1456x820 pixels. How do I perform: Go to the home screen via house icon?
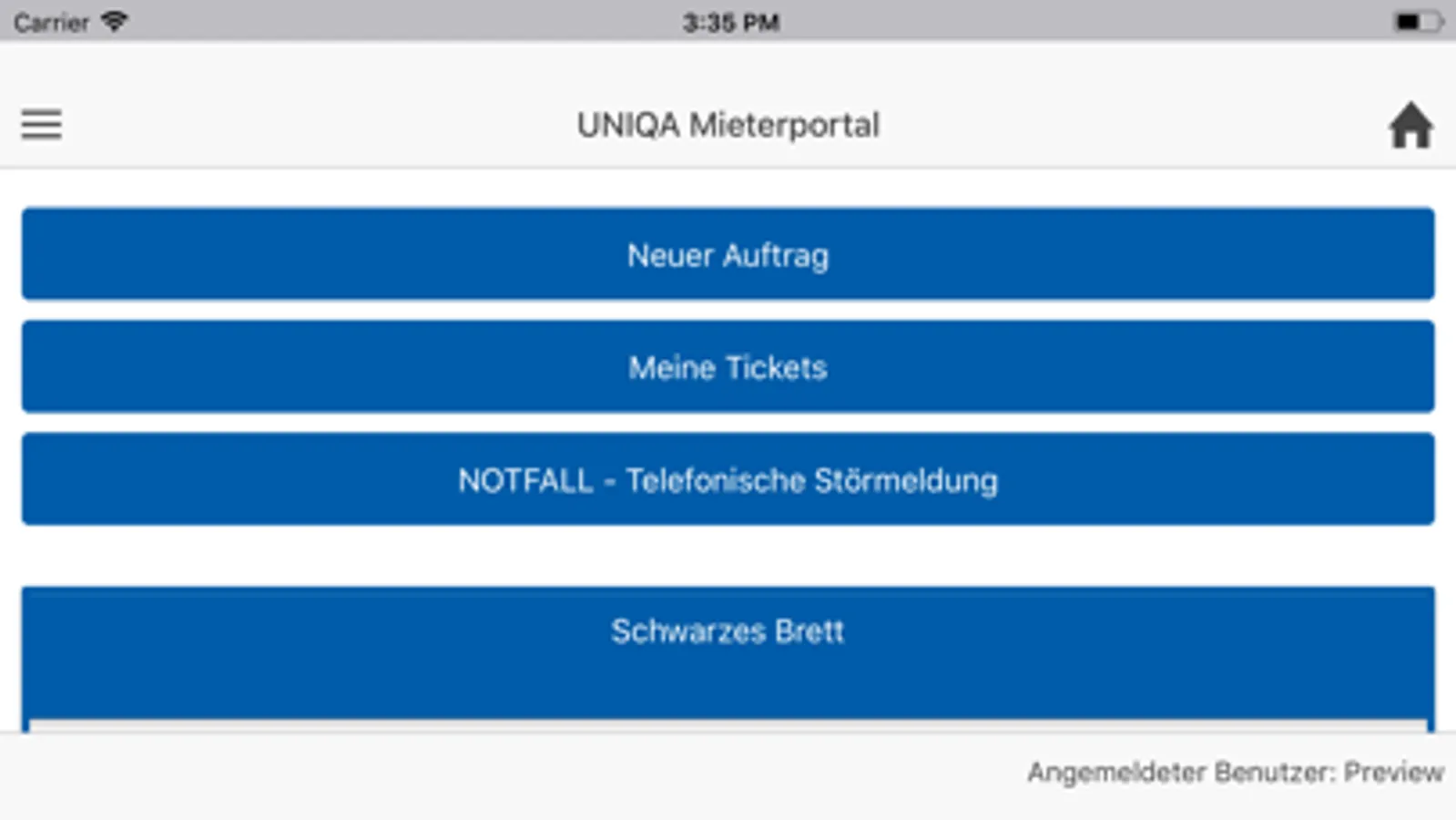click(x=1410, y=125)
